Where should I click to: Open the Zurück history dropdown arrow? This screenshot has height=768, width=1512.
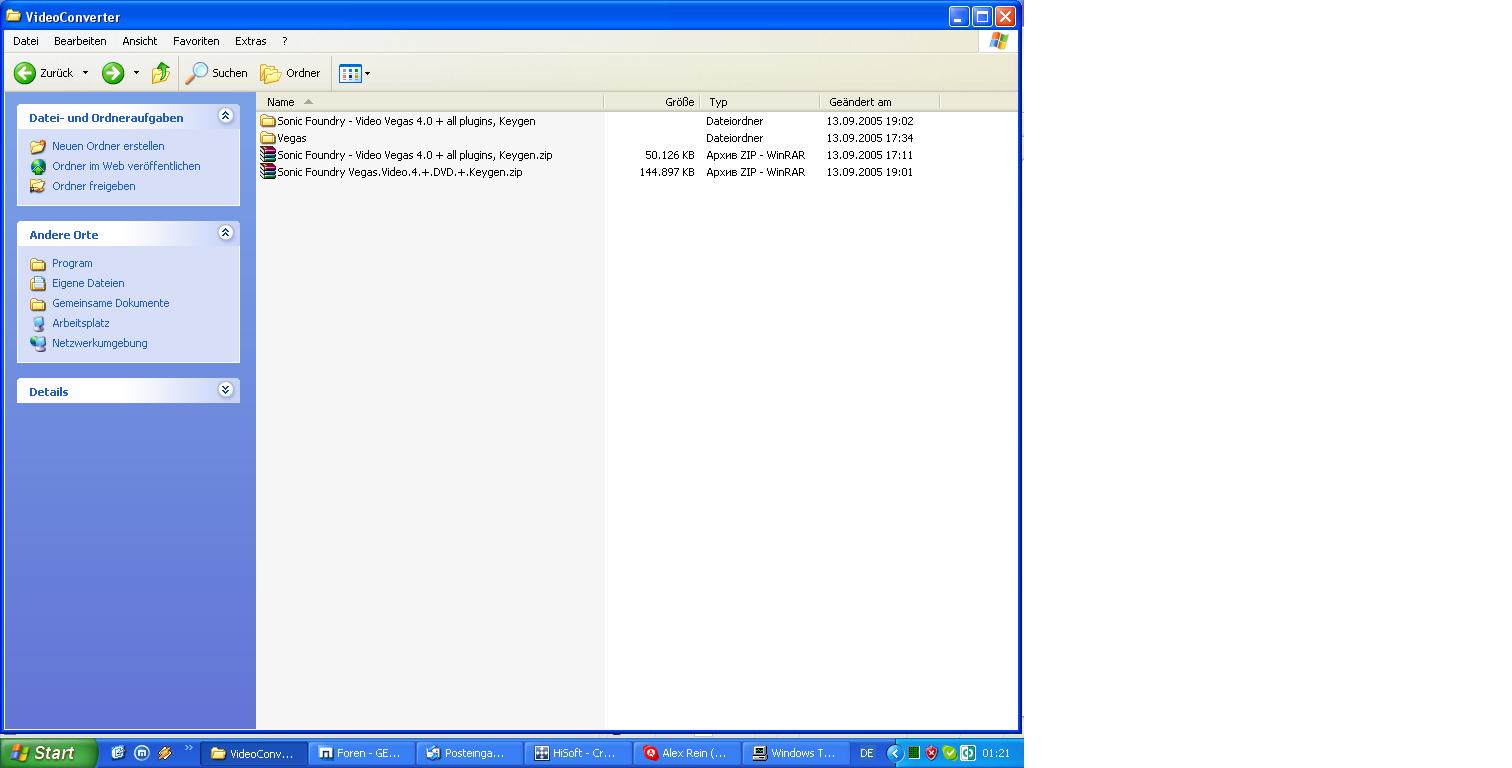pyautogui.click(x=85, y=73)
